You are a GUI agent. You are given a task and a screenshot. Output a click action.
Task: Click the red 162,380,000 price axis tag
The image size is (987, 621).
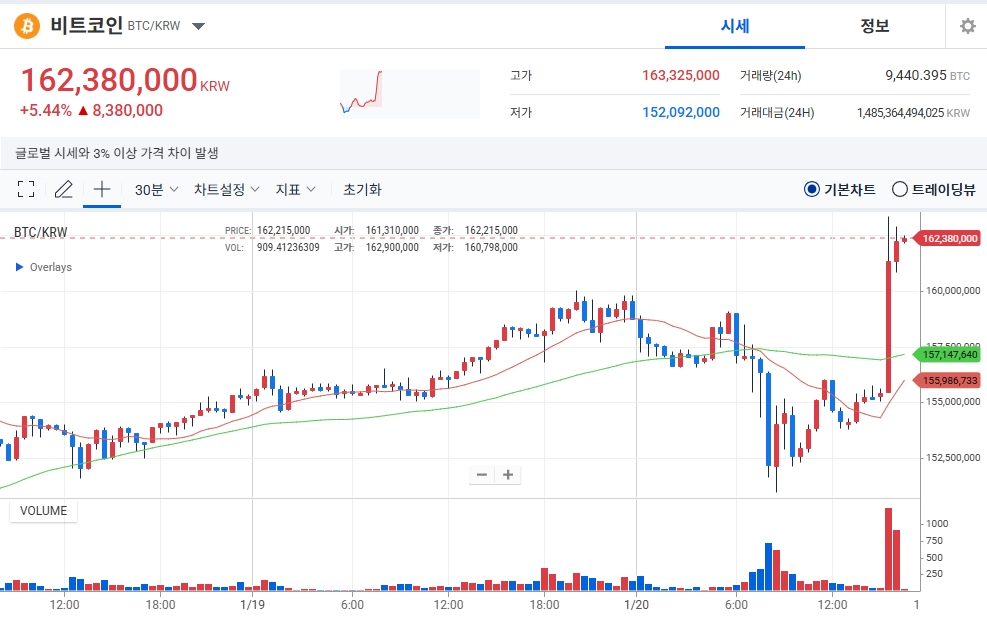tap(949, 238)
